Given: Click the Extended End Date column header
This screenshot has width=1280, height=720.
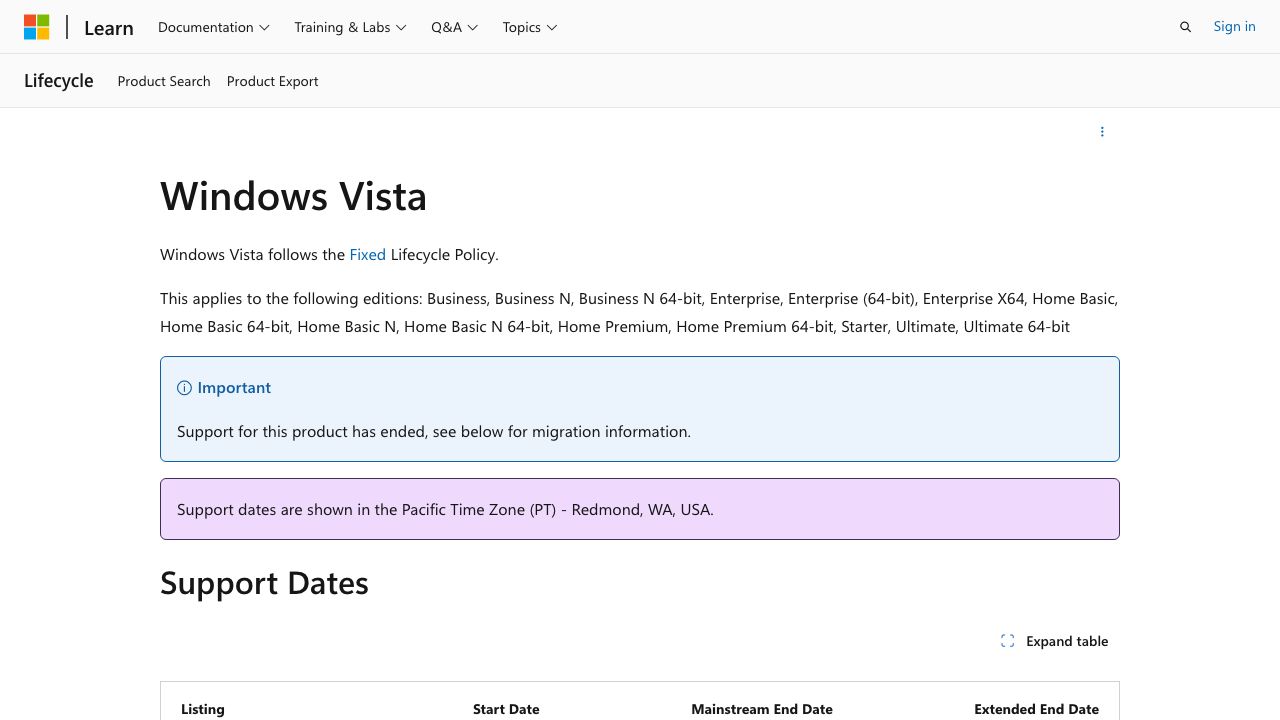Looking at the screenshot, I should click(x=1036, y=709).
